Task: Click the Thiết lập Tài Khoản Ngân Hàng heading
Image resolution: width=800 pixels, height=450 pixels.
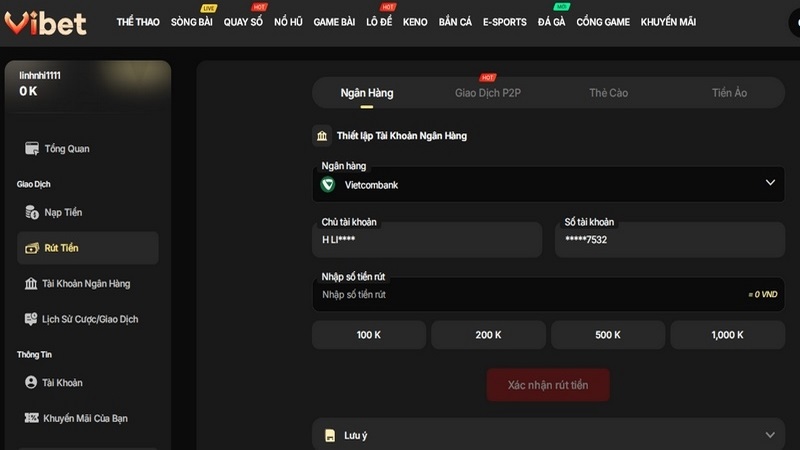Action: click(x=402, y=136)
